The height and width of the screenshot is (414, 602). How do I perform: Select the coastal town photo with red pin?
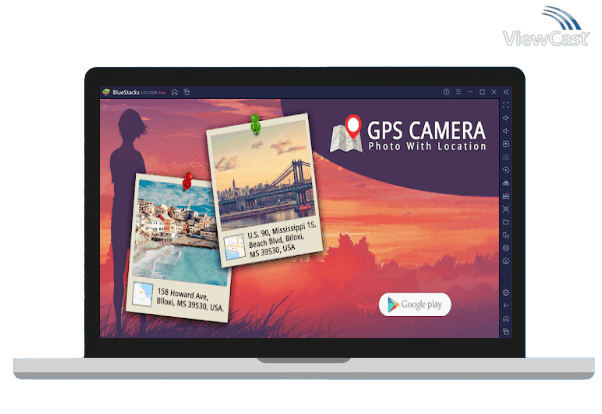pos(179,248)
